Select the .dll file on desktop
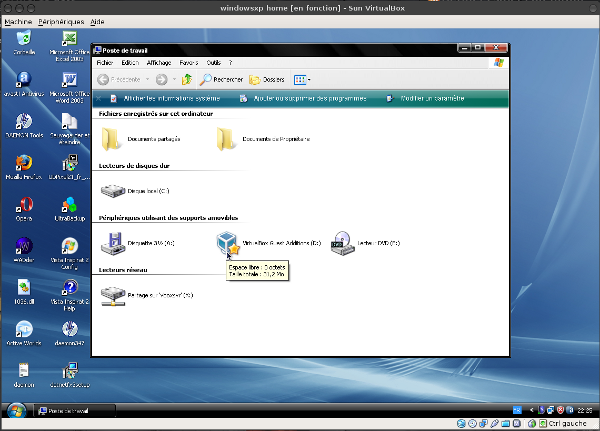 (24, 292)
